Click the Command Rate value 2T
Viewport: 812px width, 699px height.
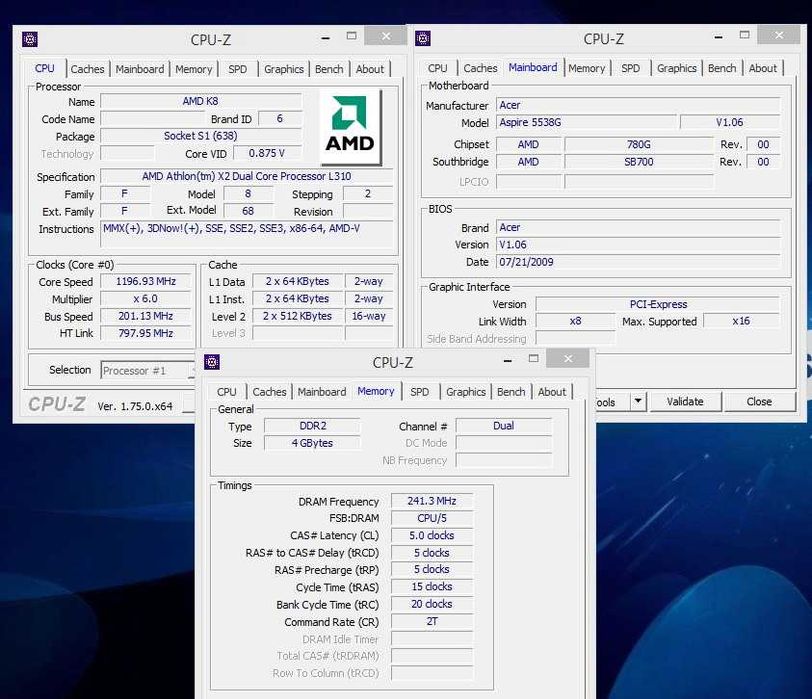click(x=432, y=621)
